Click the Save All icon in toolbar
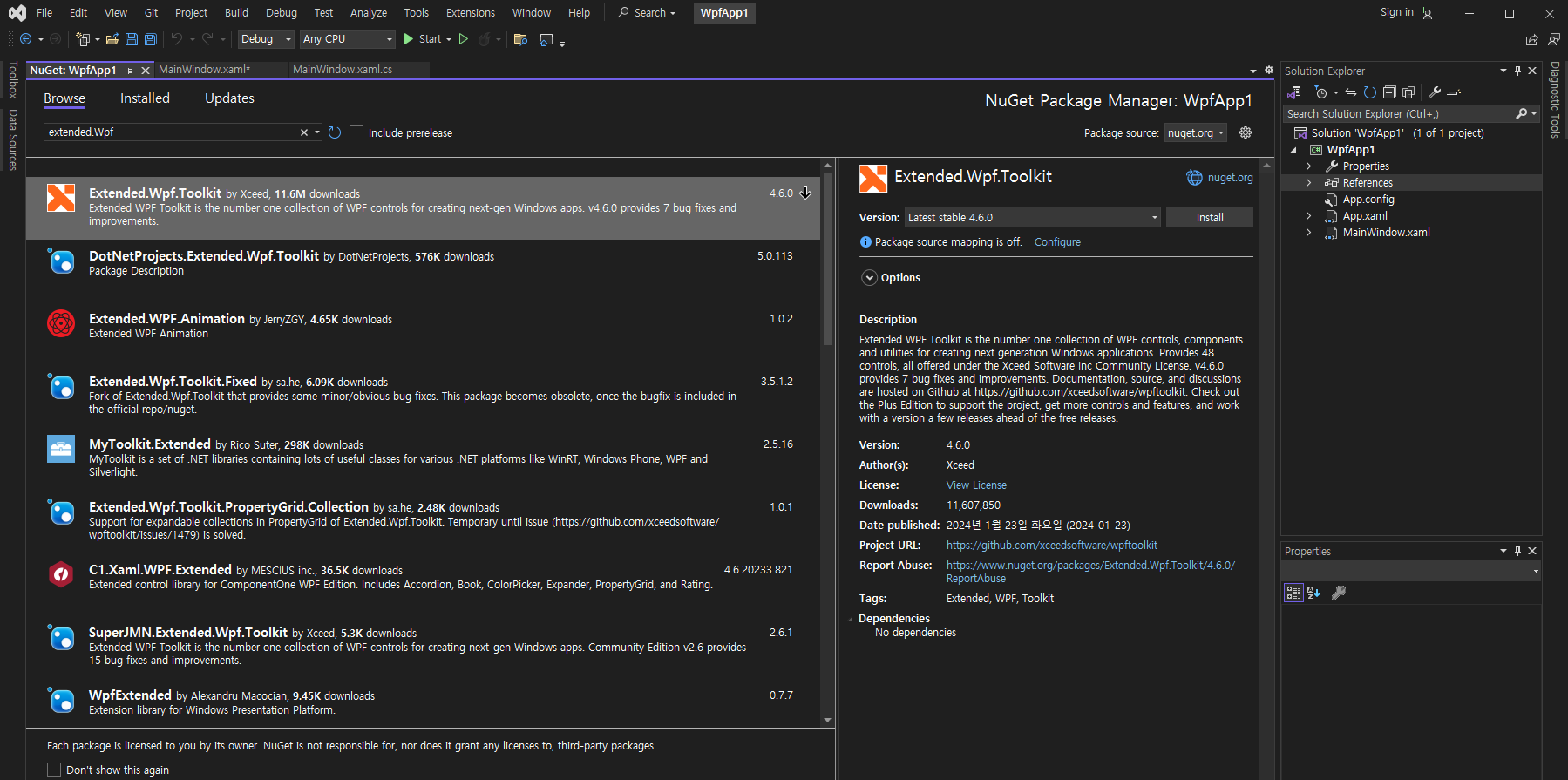This screenshot has width=1568, height=780. click(x=151, y=39)
